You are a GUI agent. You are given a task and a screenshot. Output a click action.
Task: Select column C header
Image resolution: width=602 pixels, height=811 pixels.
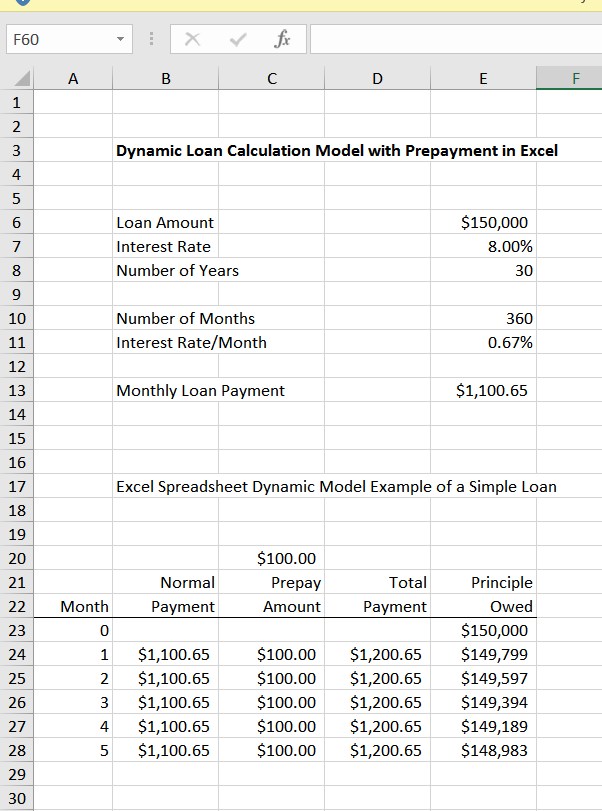point(272,79)
